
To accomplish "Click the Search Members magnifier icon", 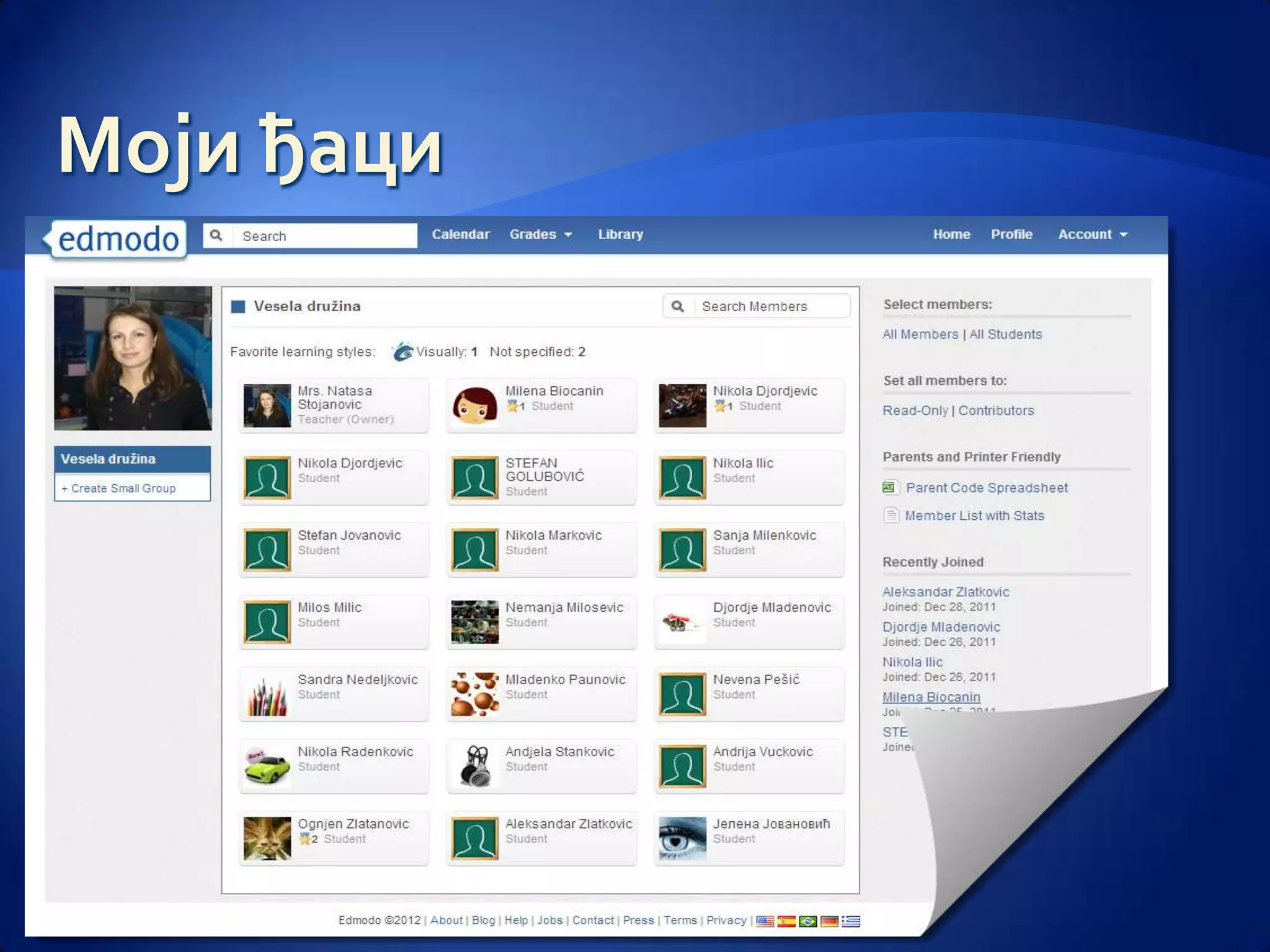I will (678, 306).
